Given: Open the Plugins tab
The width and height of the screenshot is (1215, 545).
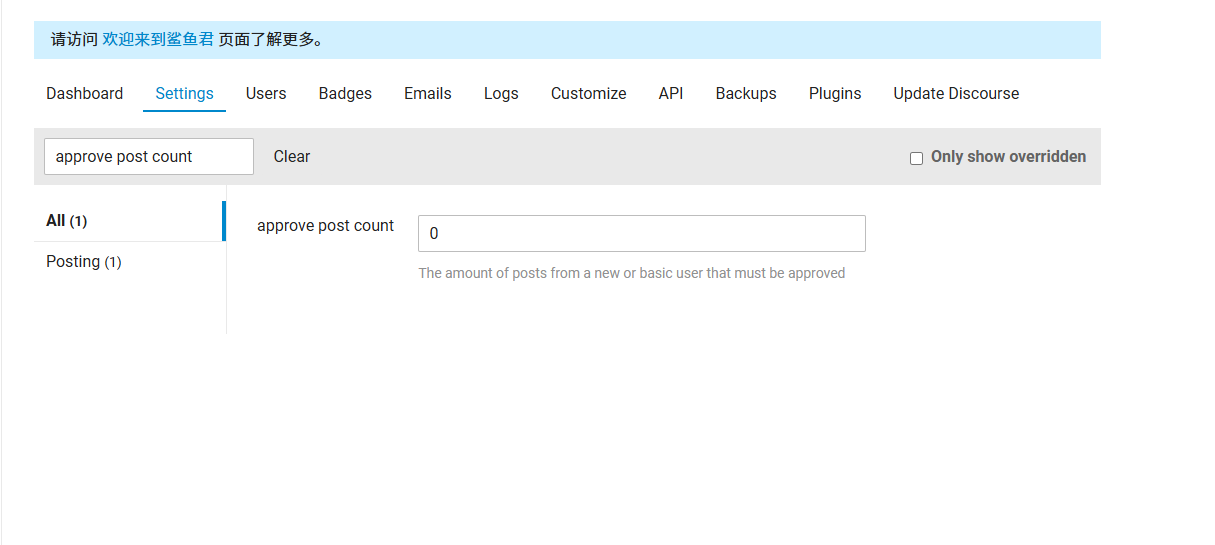Looking at the screenshot, I should pyautogui.click(x=835, y=93).
